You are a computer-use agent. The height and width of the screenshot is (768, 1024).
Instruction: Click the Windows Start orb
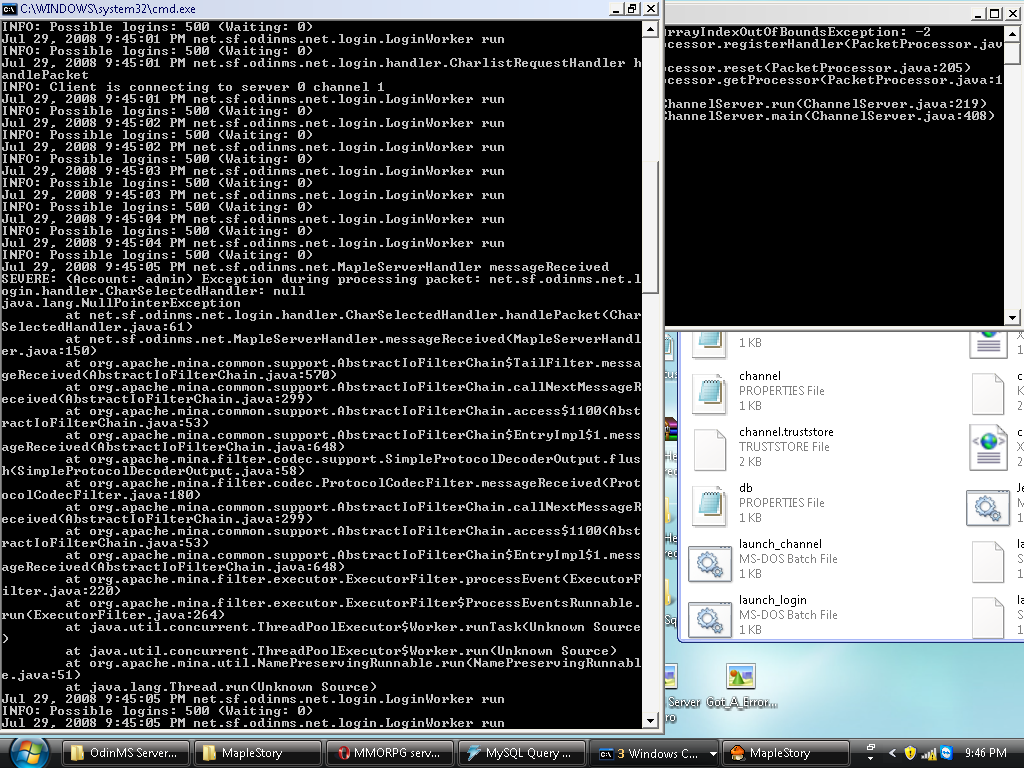pyautogui.click(x=27, y=752)
